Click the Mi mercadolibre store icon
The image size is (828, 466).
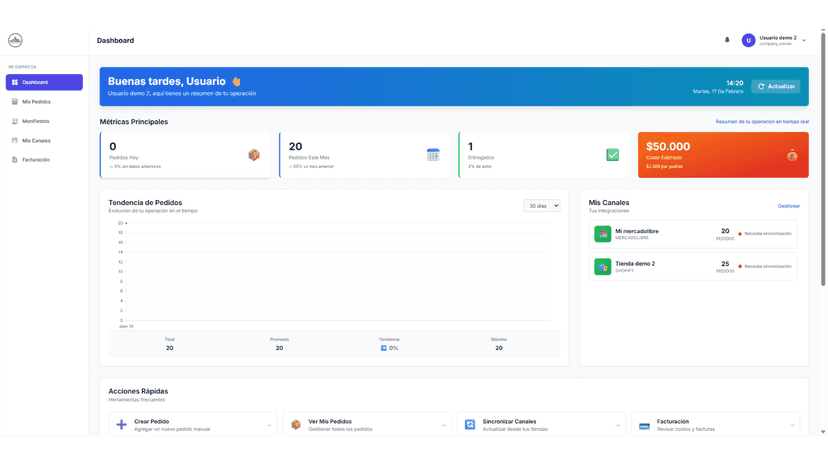tap(603, 234)
